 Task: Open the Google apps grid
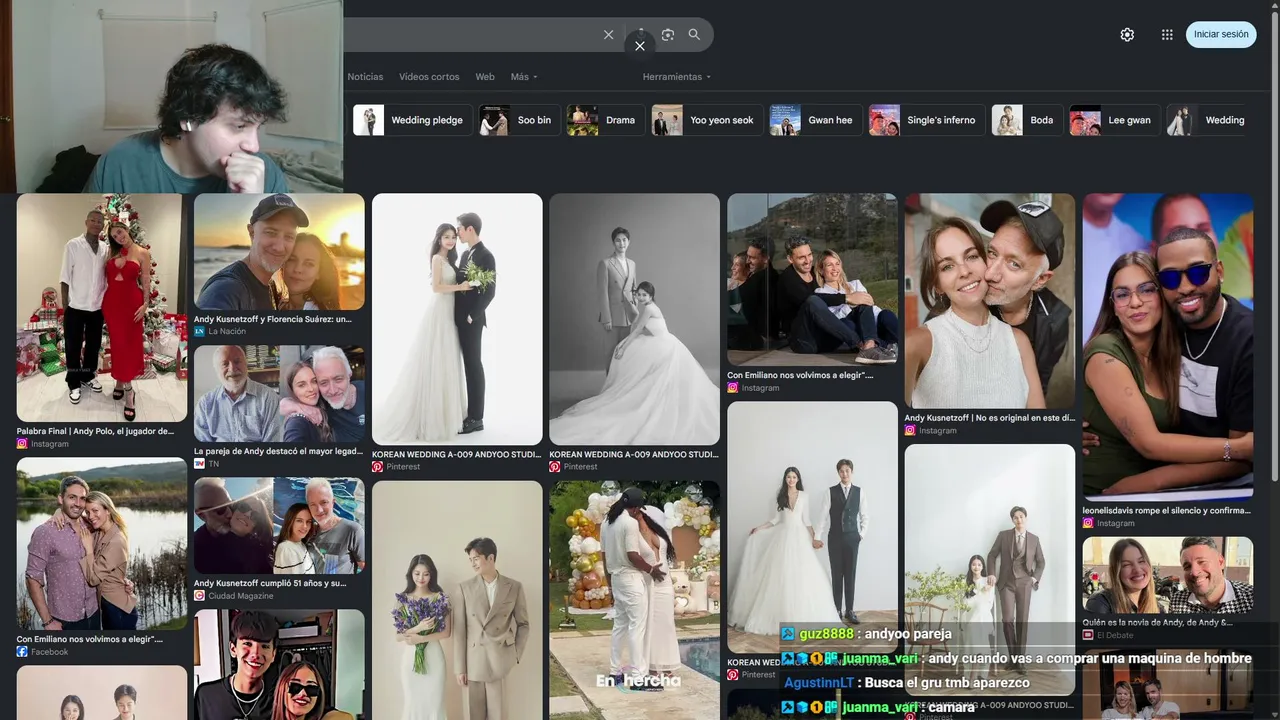click(x=1167, y=34)
